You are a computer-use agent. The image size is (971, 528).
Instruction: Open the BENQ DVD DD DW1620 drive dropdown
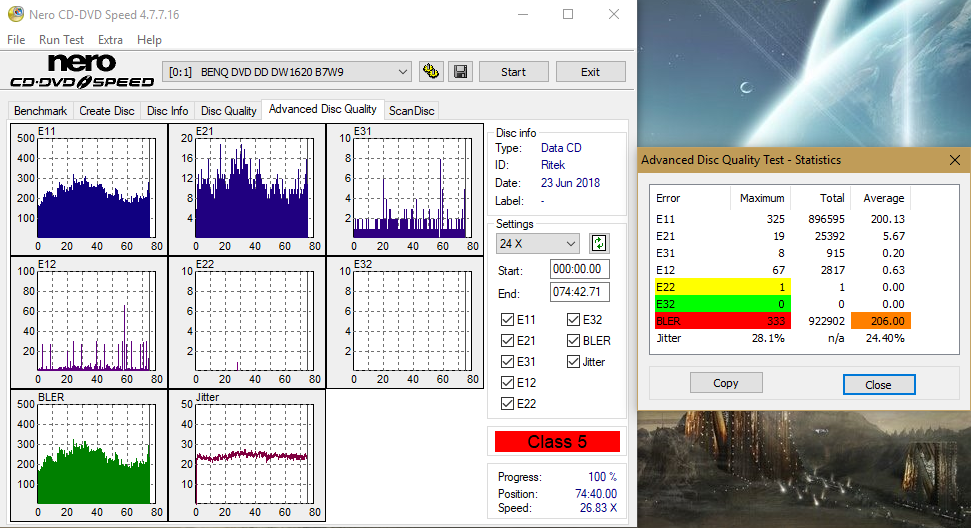pos(287,72)
